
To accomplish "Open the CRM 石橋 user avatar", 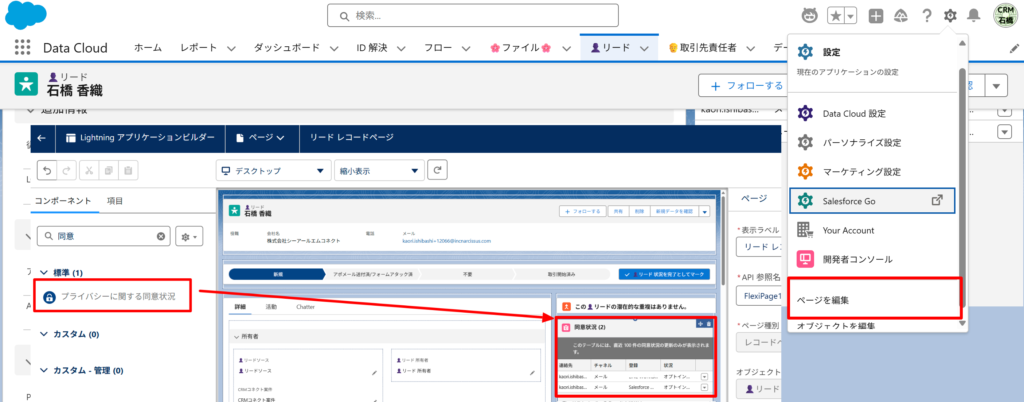I will (1006, 15).
